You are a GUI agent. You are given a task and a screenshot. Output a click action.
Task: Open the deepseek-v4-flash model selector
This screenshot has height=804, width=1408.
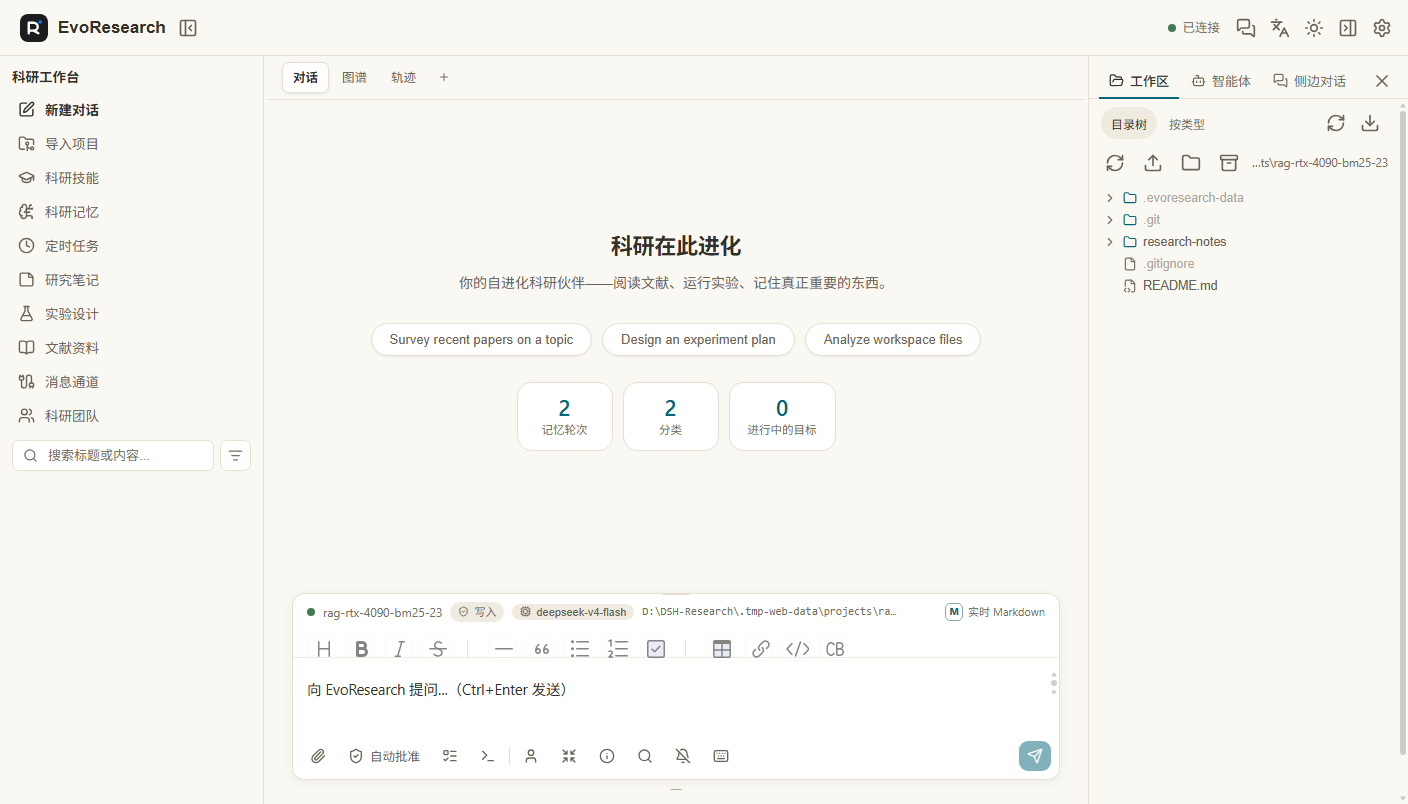pos(573,612)
